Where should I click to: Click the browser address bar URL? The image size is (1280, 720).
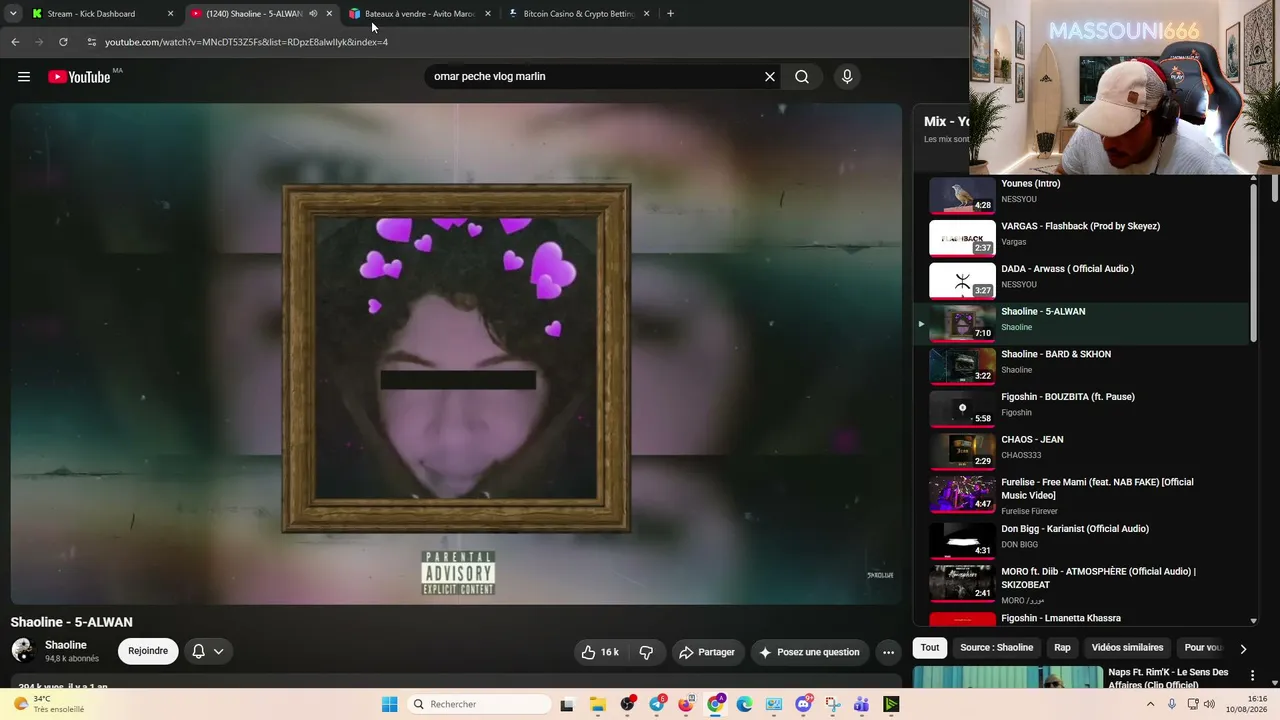tap(246, 42)
